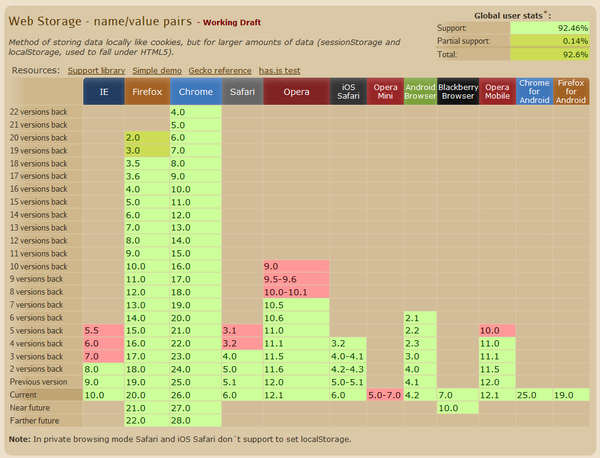Click the Opera Mobile 11.0 cell
The image size is (600, 458).
[497, 344]
